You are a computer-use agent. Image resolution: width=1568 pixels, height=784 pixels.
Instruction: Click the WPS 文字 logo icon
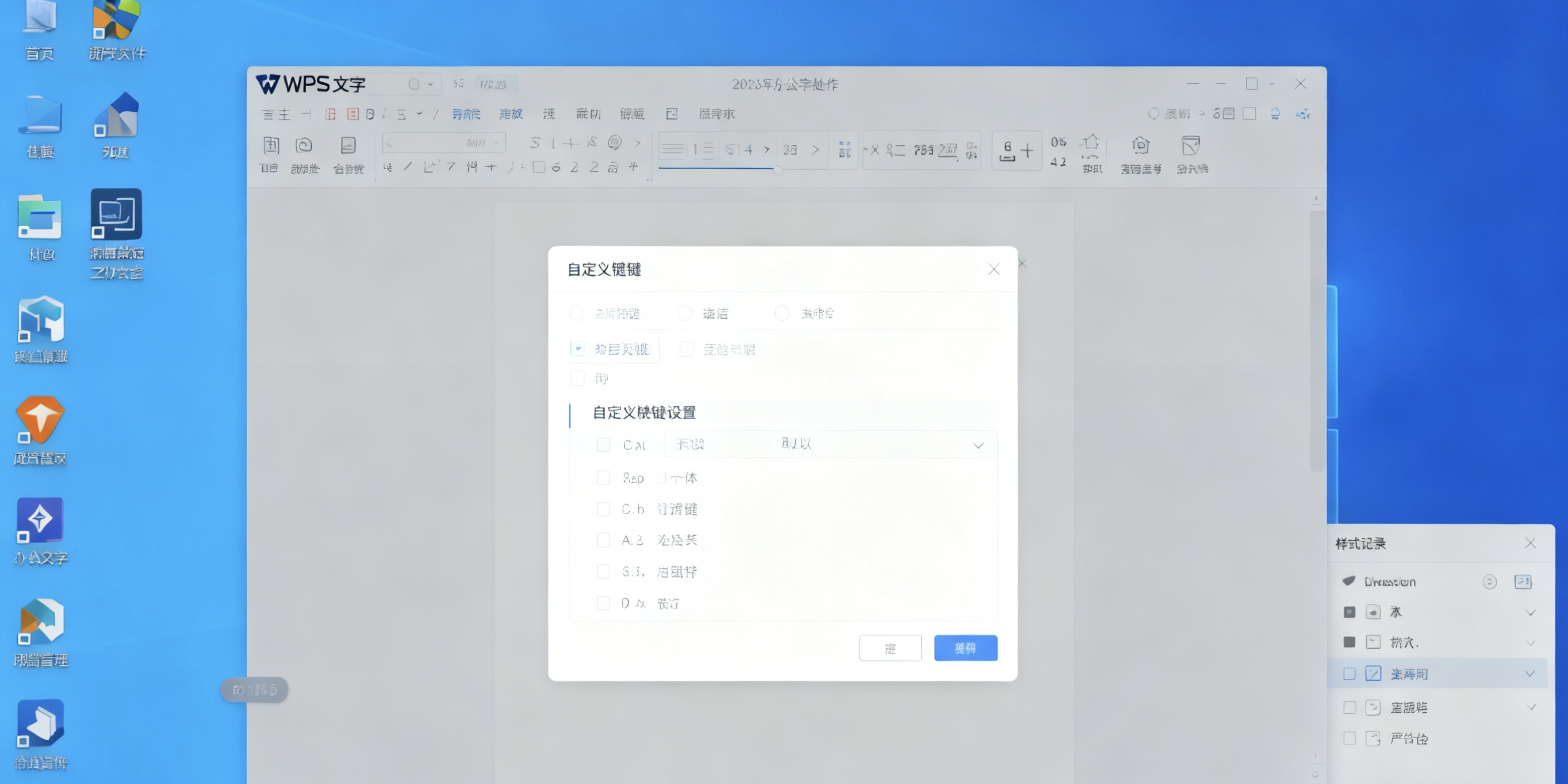point(268,84)
